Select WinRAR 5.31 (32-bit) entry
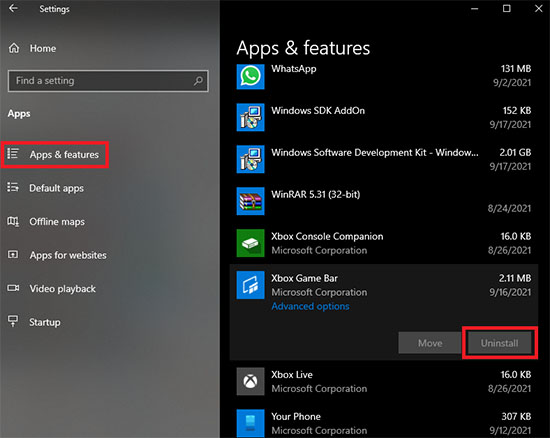The width and height of the screenshot is (550, 438). (316, 194)
